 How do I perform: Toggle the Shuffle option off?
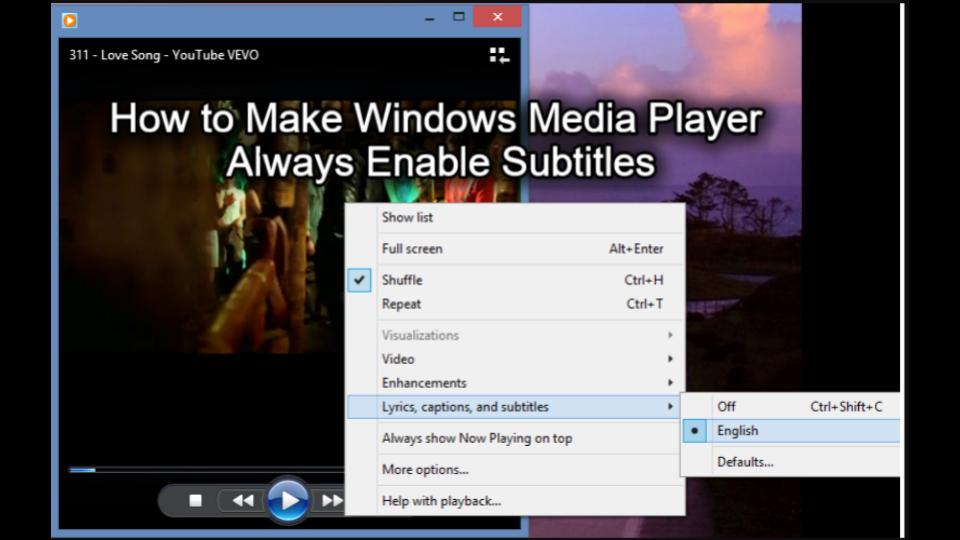(x=401, y=280)
